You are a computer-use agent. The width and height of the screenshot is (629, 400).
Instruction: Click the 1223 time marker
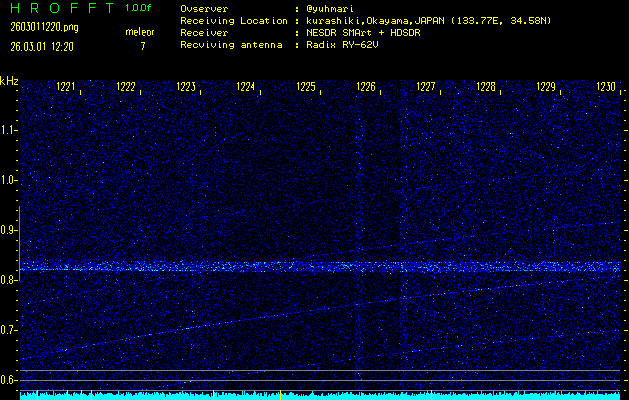point(186,87)
